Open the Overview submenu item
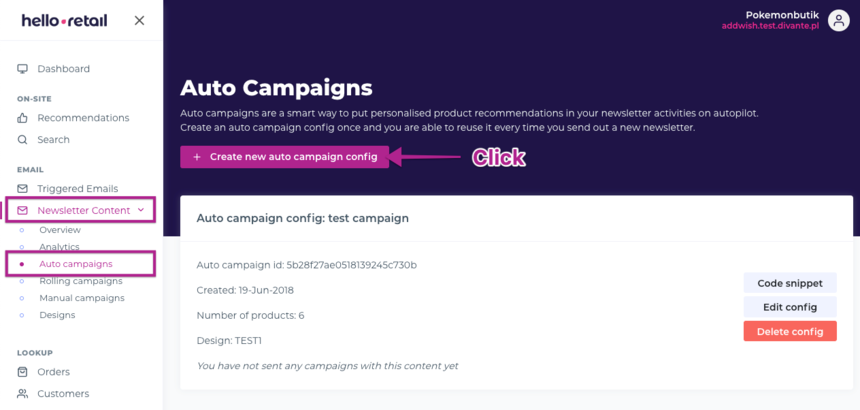The width and height of the screenshot is (860, 410). (x=59, y=230)
